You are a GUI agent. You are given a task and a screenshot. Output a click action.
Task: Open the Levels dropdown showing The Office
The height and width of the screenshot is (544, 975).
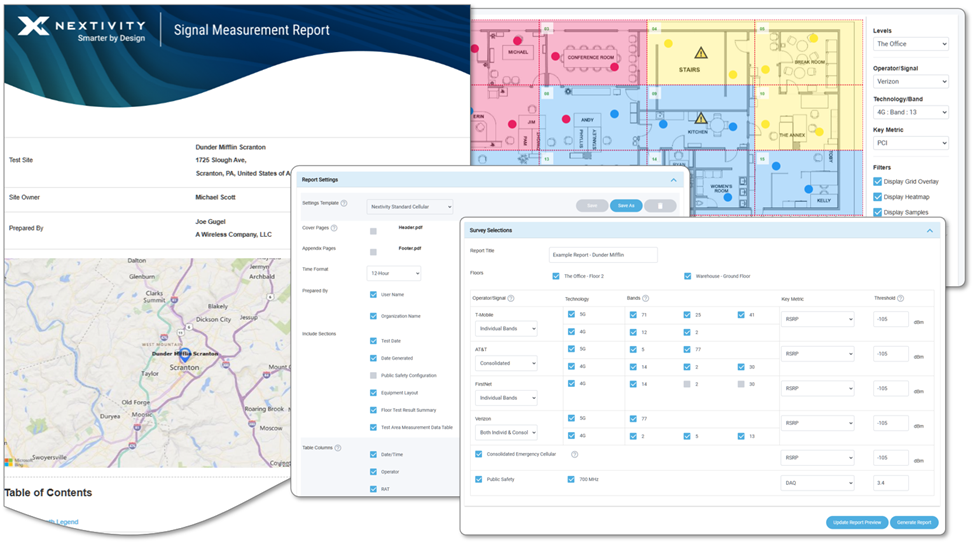coord(911,44)
